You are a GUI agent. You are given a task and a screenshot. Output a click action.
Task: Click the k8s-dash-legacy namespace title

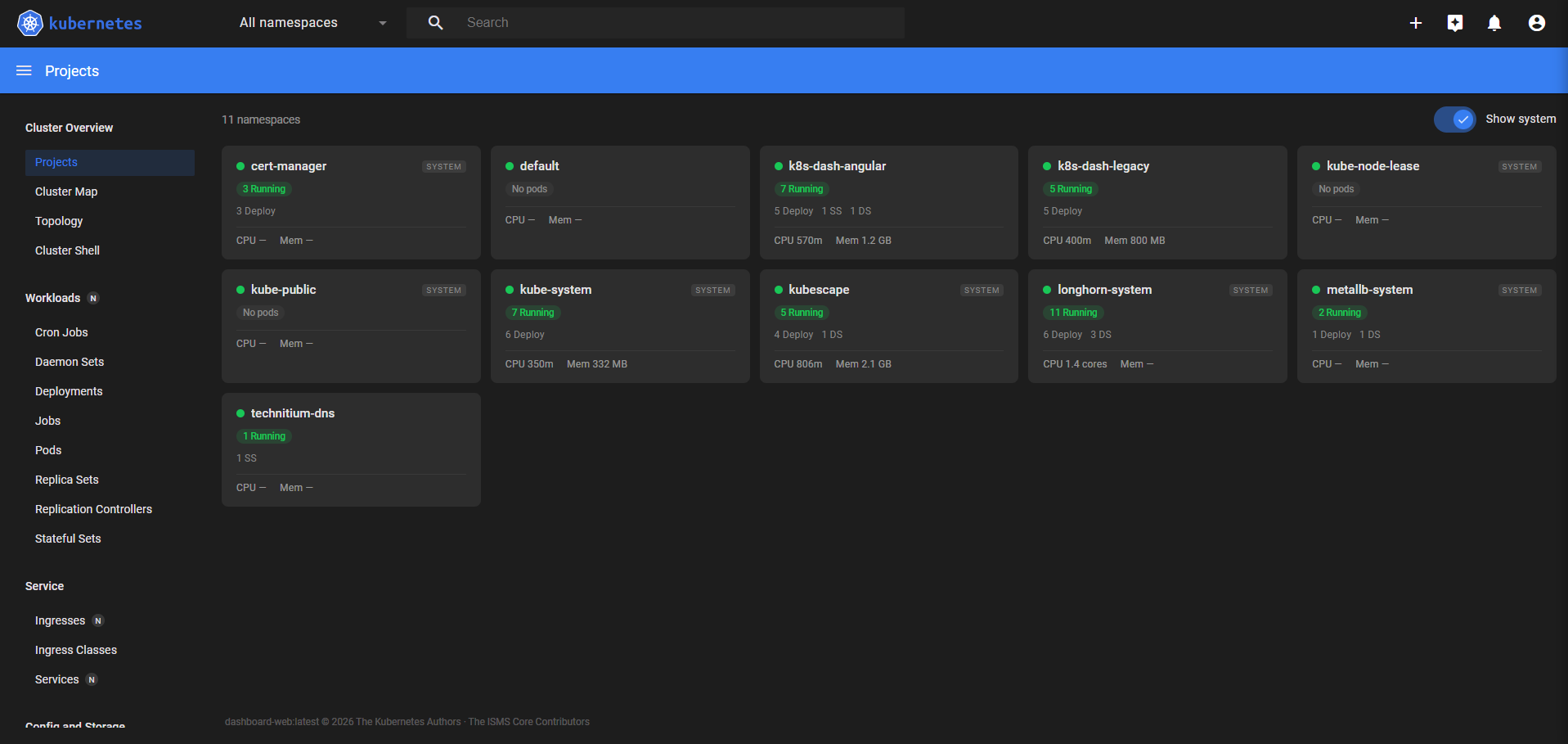point(1103,166)
